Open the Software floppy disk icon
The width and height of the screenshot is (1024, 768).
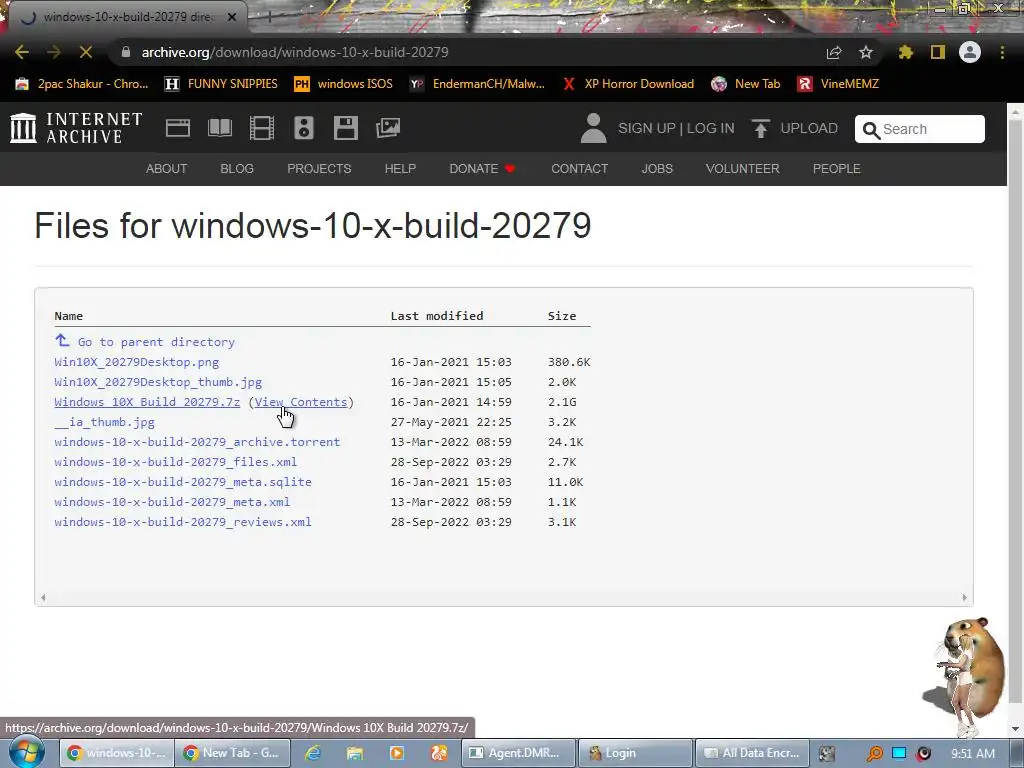[345, 128]
